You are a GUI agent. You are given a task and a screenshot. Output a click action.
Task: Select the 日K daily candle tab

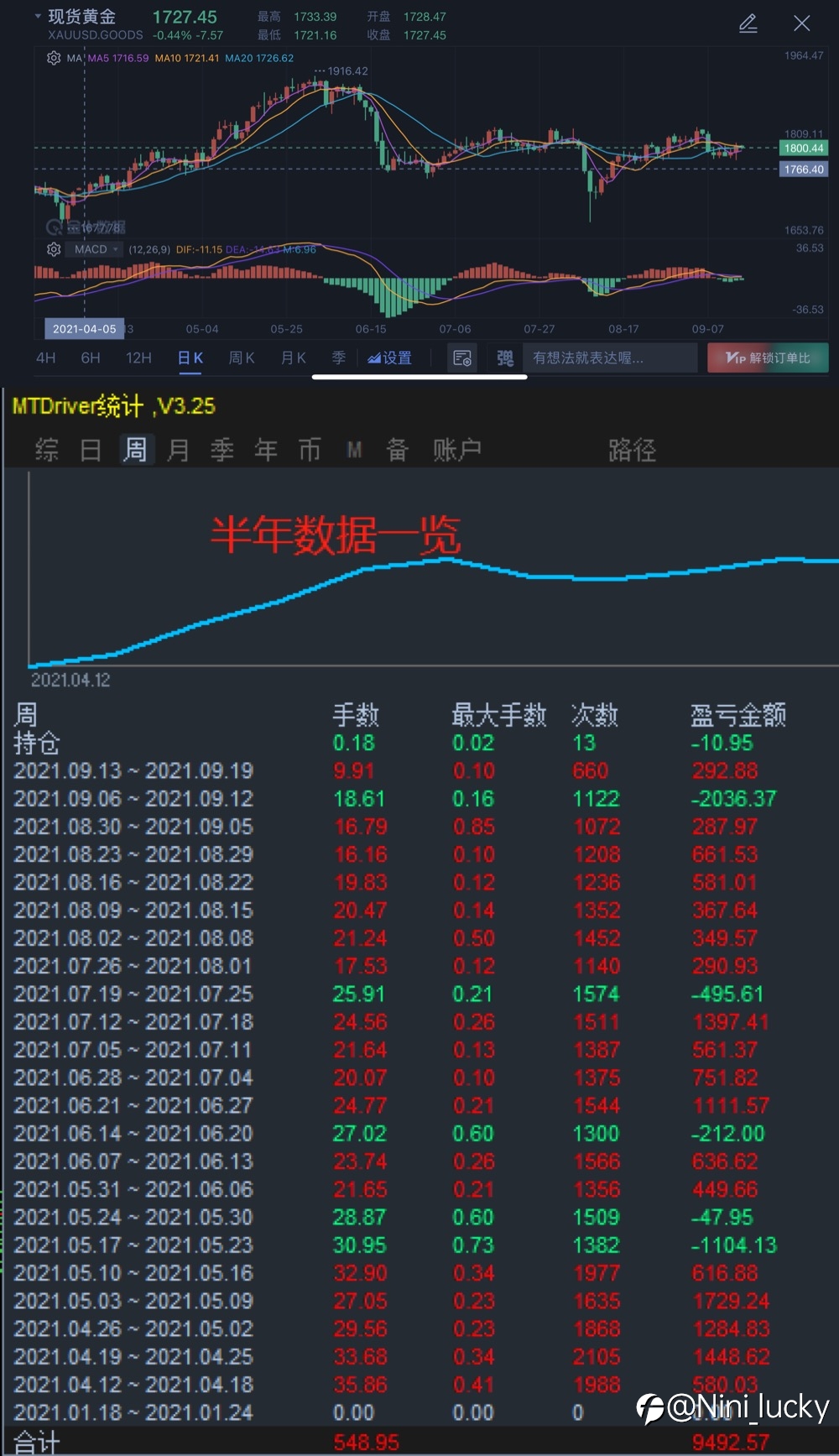click(190, 358)
